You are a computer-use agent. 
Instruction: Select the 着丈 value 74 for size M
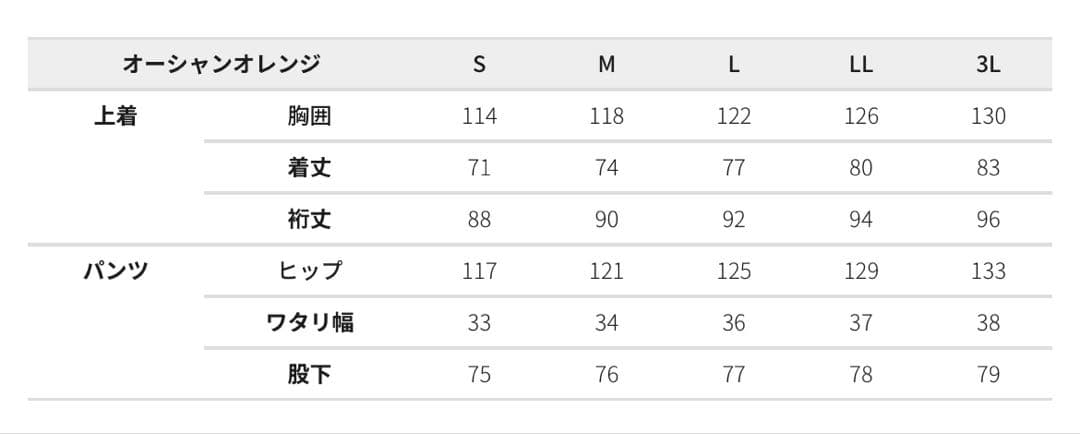click(x=606, y=168)
